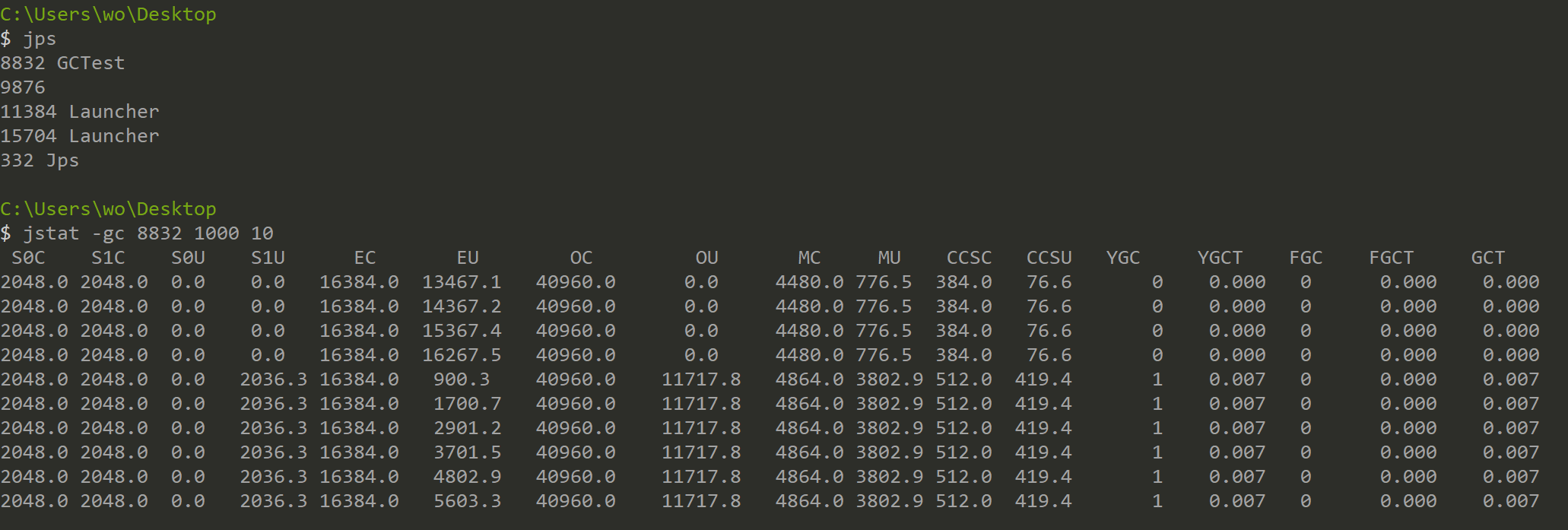Select the MU column header
The width and height of the screenshot is (1568, 530).
[x=889, y=258]
